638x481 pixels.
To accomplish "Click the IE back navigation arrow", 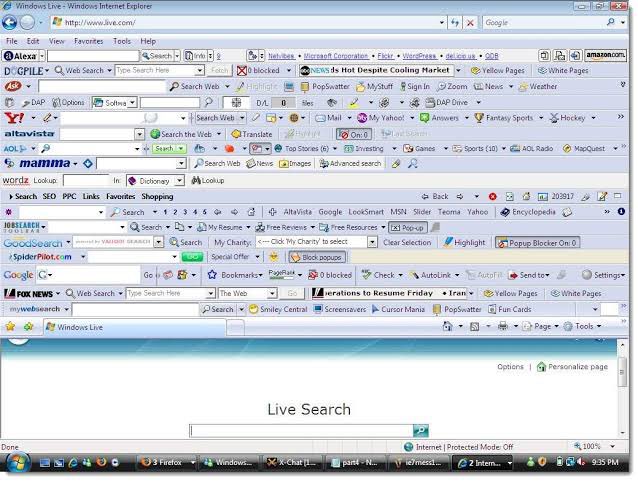I will pyautogui.click(x=10, y=22).
